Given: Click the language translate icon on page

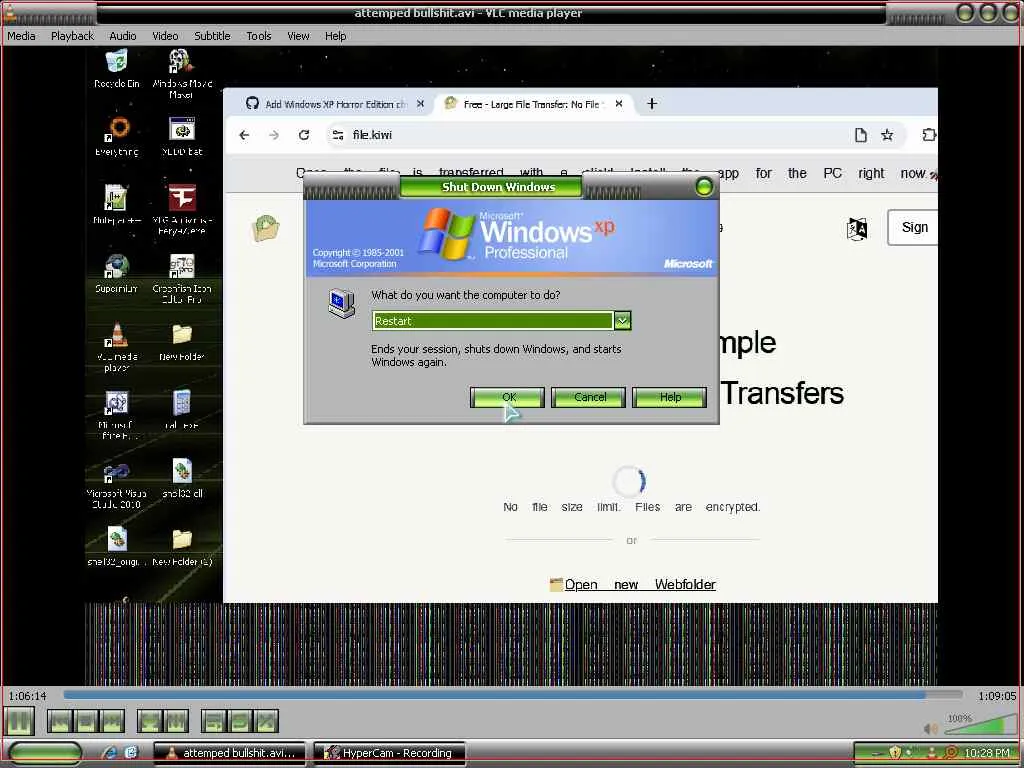Looking at the screenshot, I should 857,229.
